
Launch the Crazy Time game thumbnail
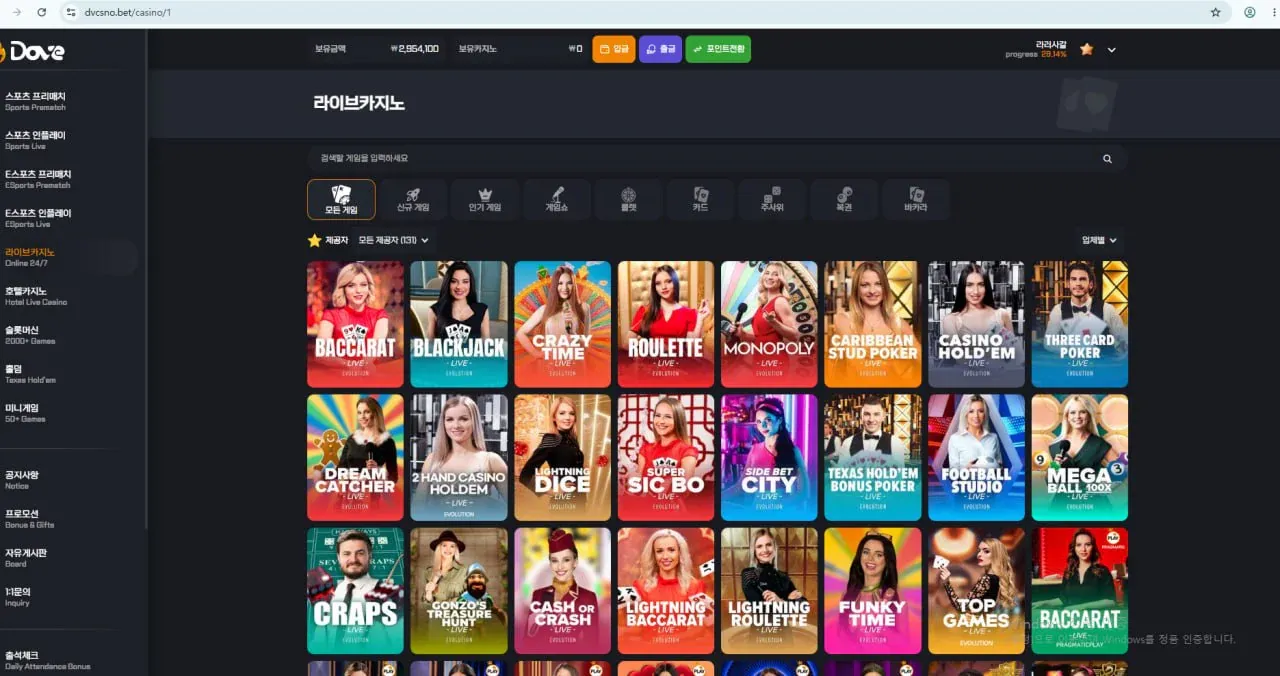562,324
